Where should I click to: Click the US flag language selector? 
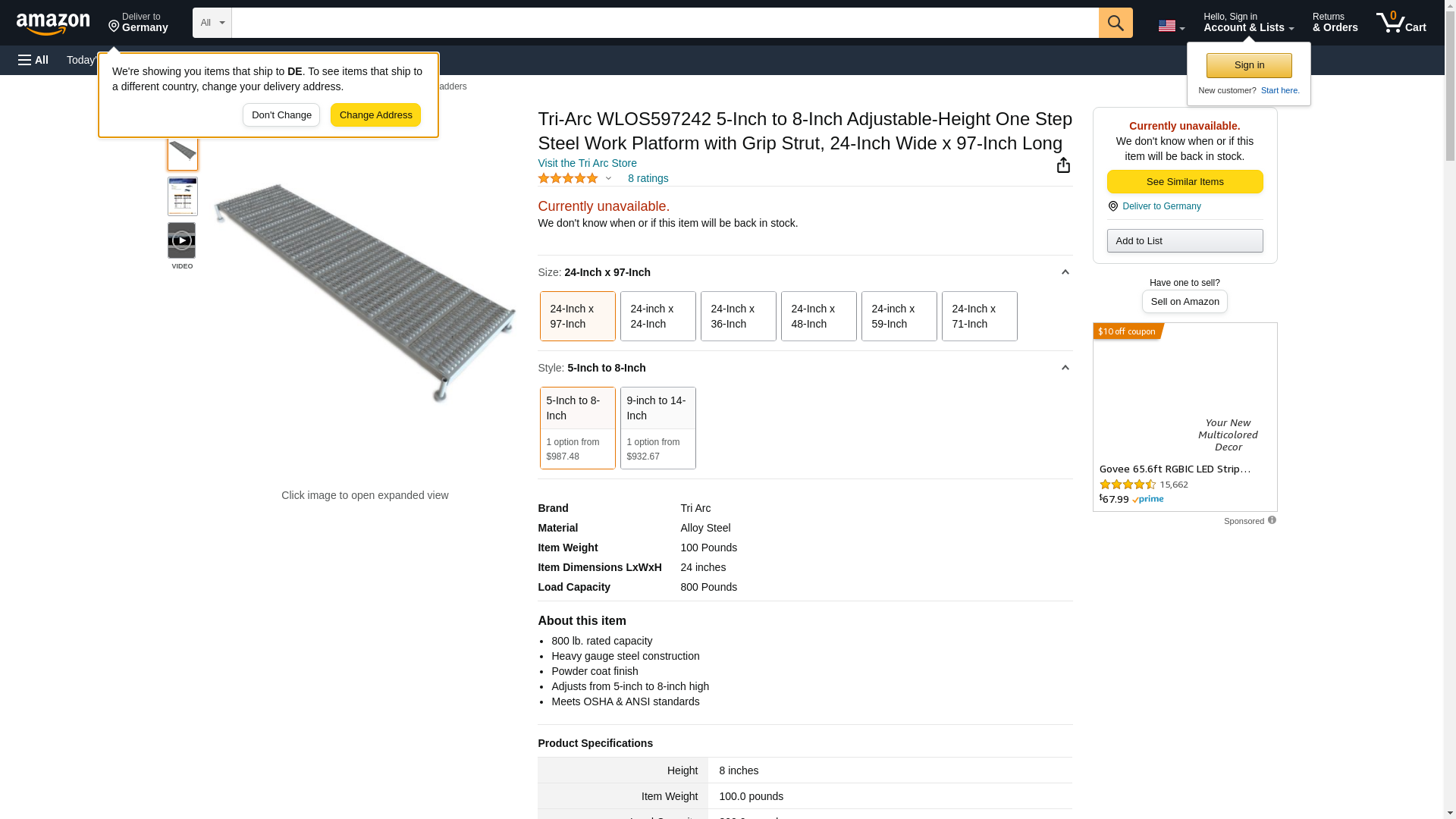(x=1170, y=26)
